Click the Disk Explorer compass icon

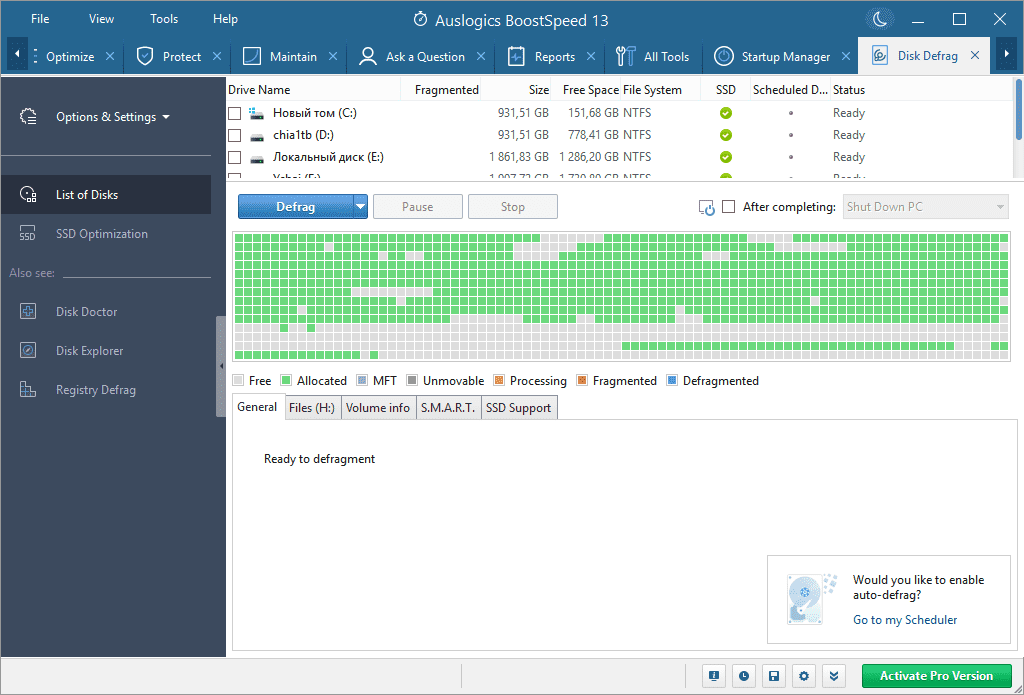[x=27, y=351]
